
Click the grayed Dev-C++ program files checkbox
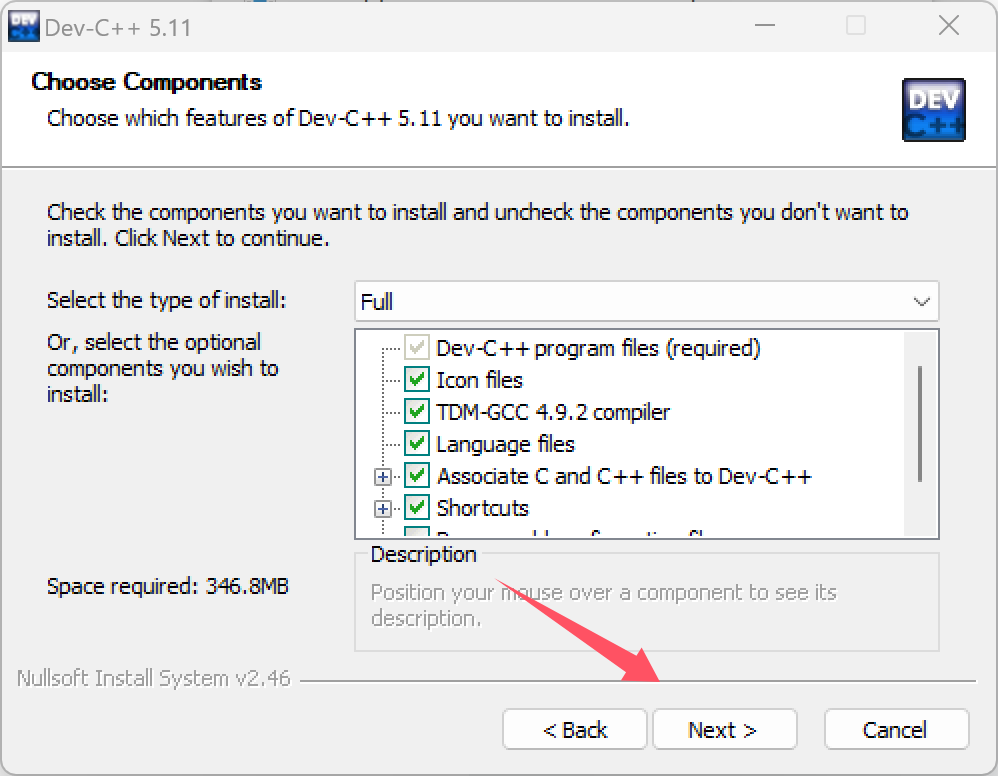point(417,348)
